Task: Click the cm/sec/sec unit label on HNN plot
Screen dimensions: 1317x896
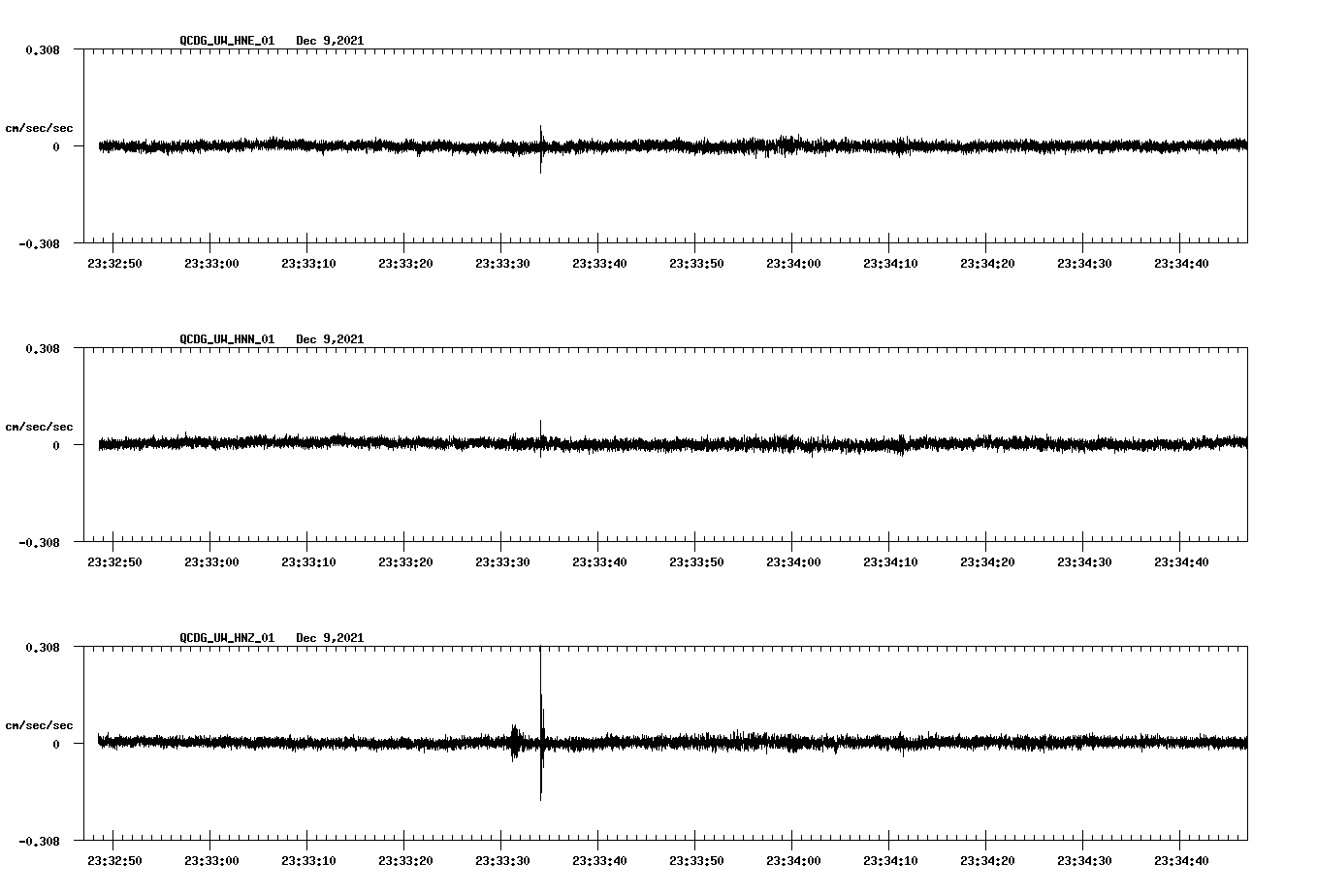Action: (39, 427)
